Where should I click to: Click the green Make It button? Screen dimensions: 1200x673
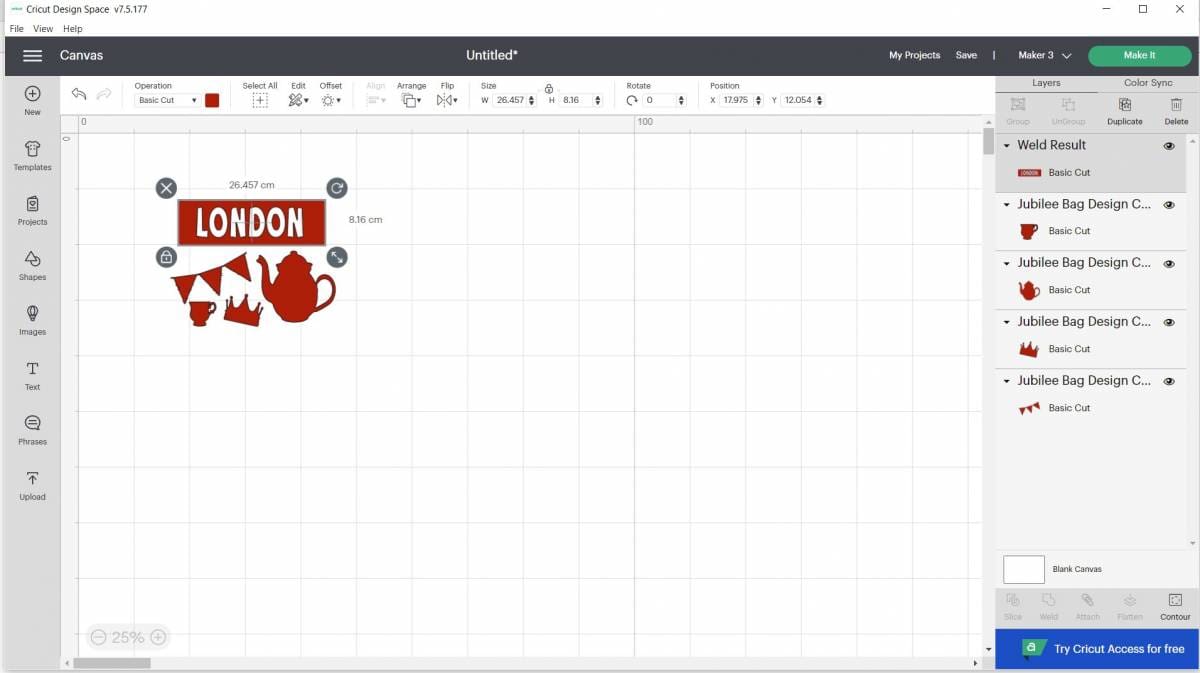[1139, 55]
